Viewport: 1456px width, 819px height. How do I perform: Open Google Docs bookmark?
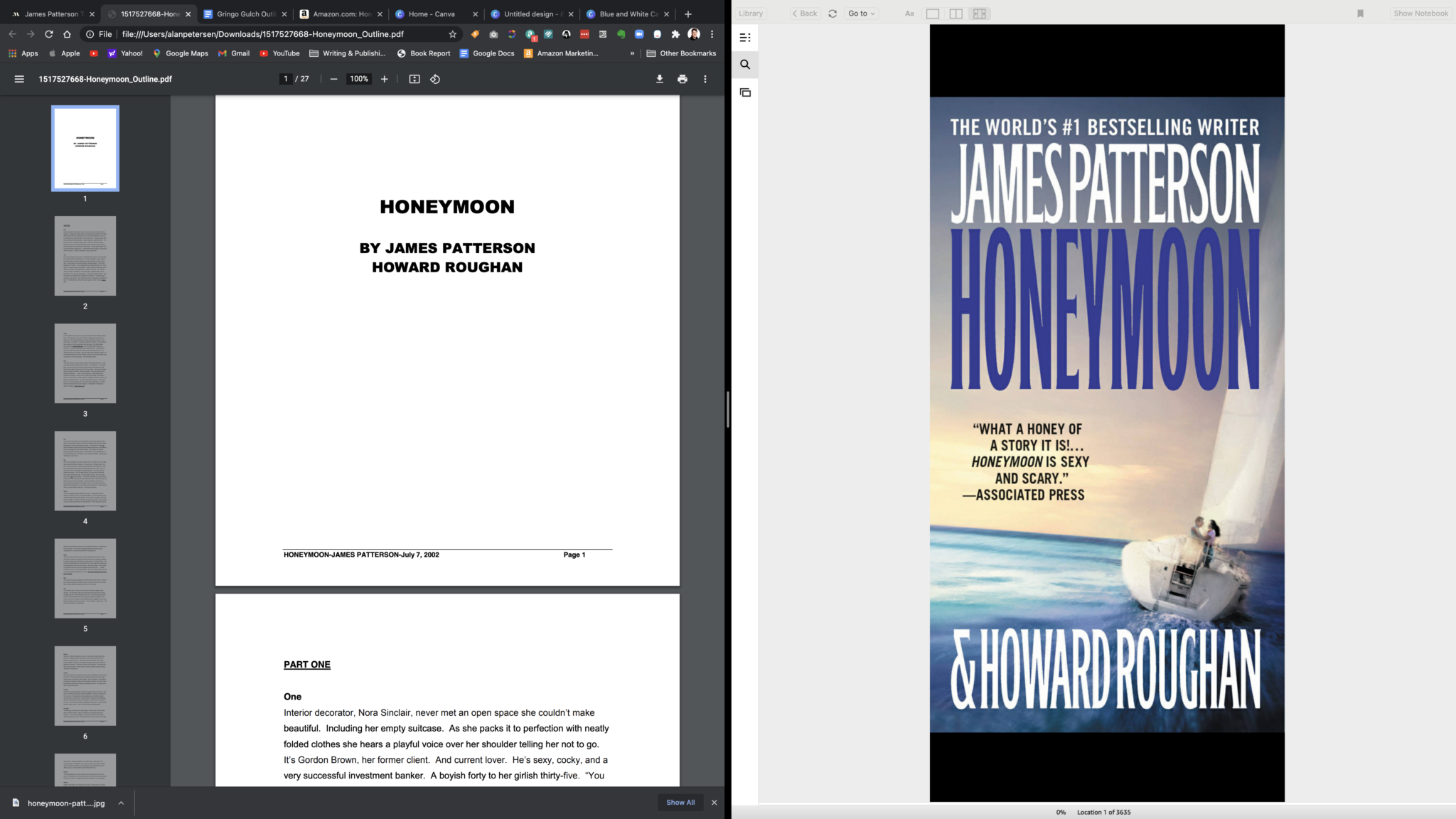click(x=487, y=53)
